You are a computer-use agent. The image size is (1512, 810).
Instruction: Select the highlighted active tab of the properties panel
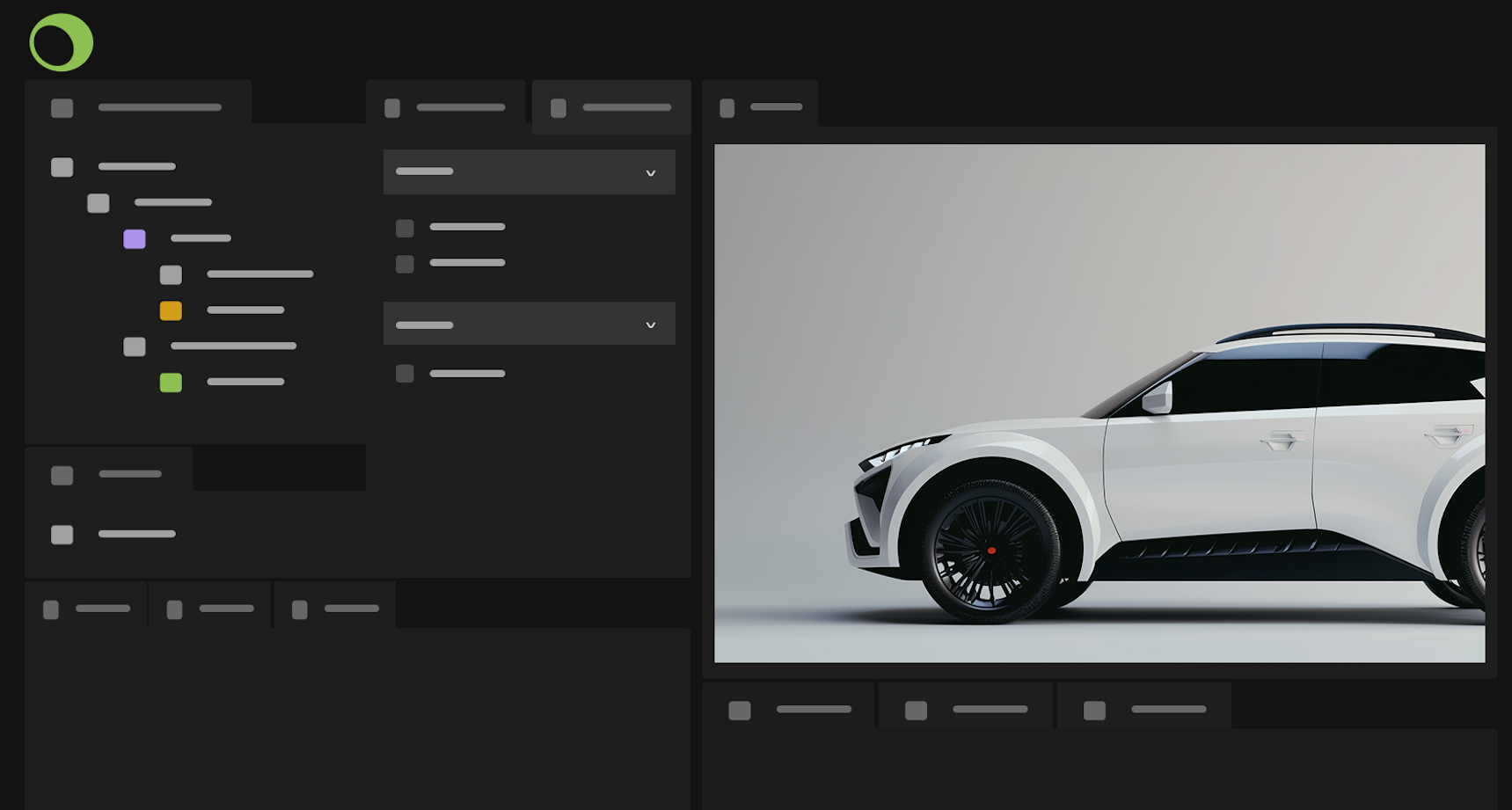pos(611,106)
